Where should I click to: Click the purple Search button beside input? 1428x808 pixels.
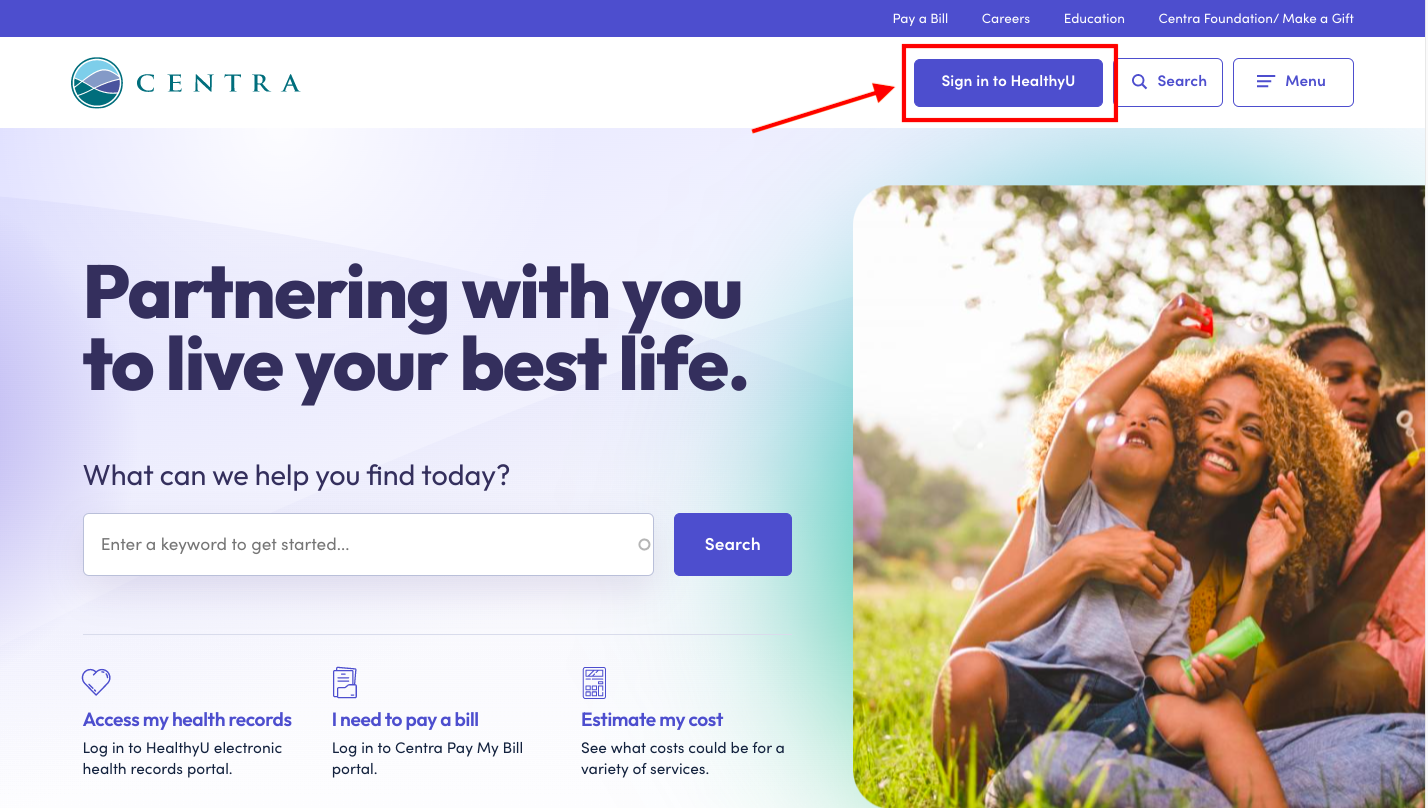point(733,545)
